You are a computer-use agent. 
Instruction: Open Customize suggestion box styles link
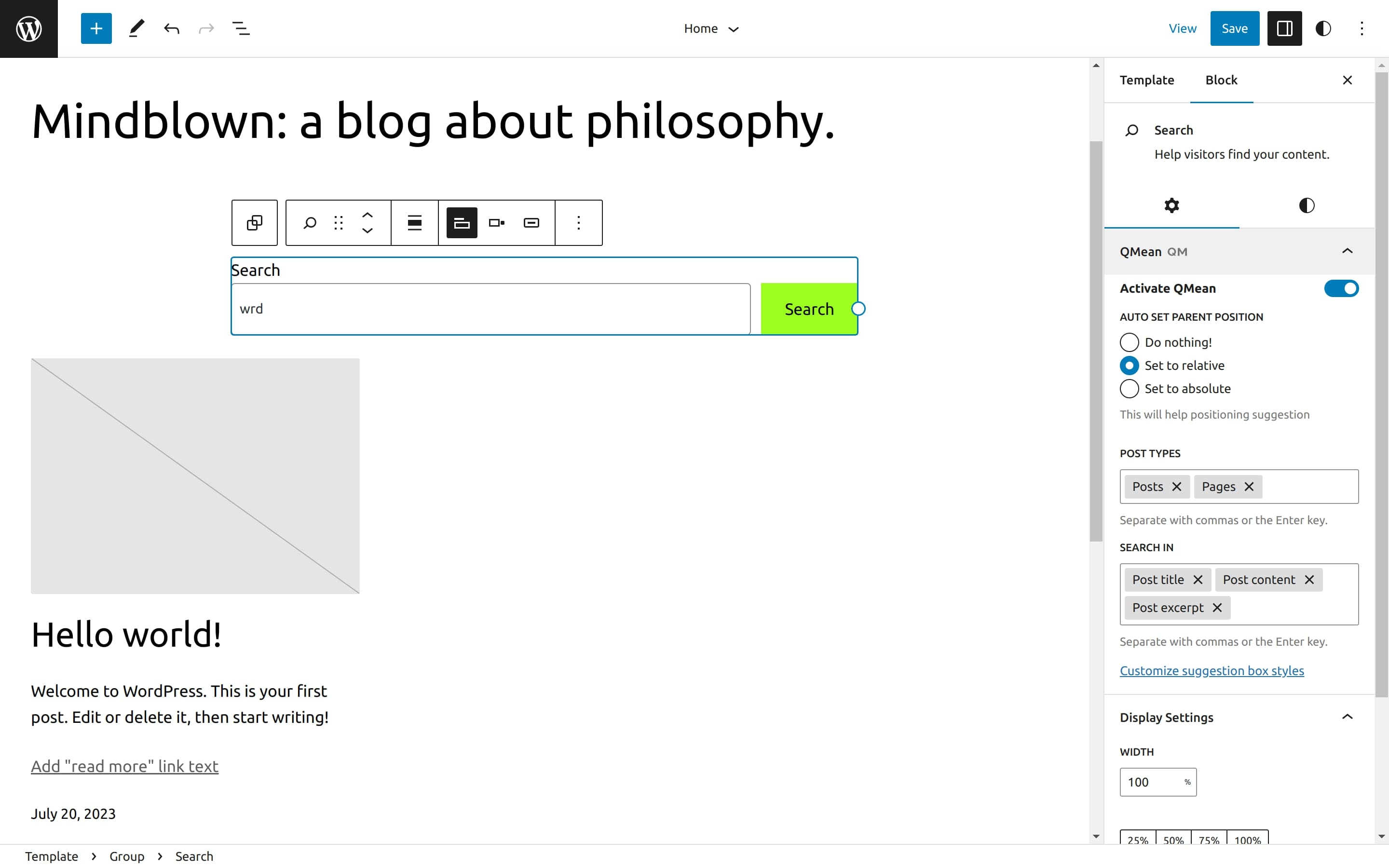click(x=1212, y=670)
